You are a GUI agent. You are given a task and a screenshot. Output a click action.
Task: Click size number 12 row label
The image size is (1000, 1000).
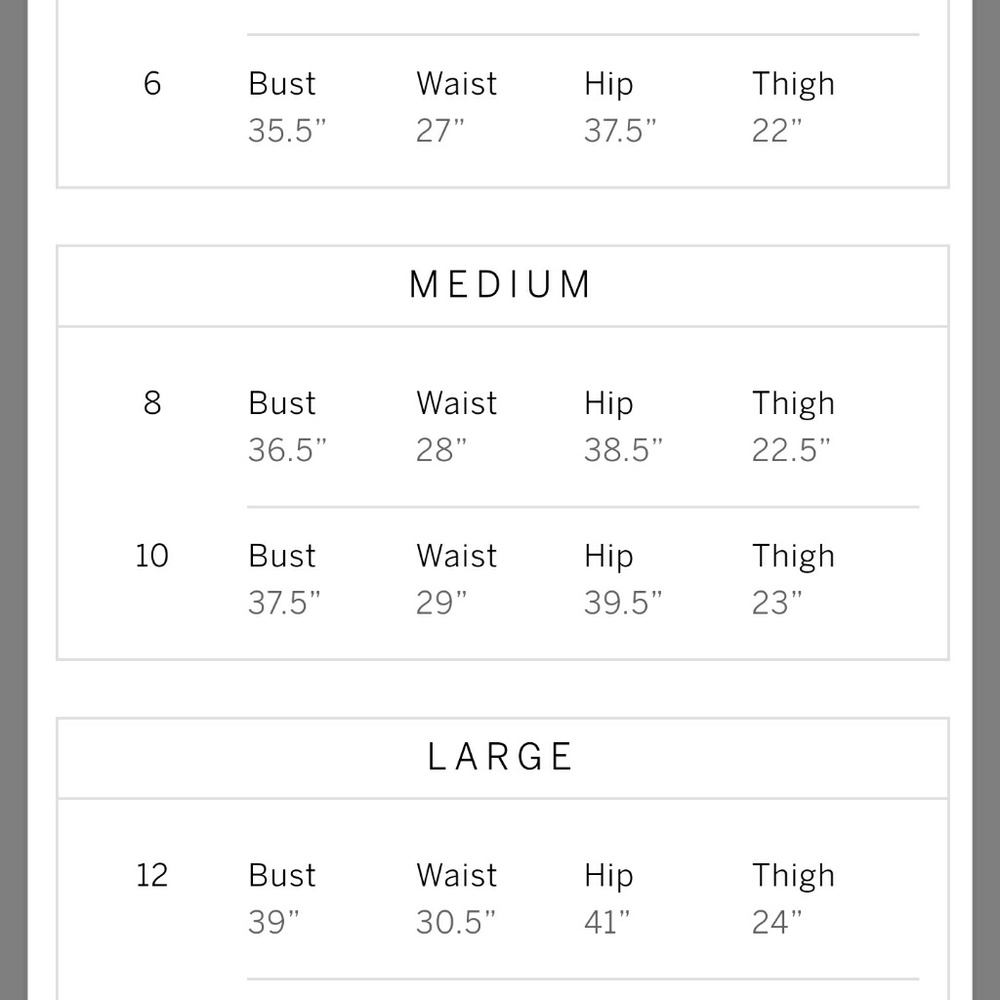click(152, 875)
